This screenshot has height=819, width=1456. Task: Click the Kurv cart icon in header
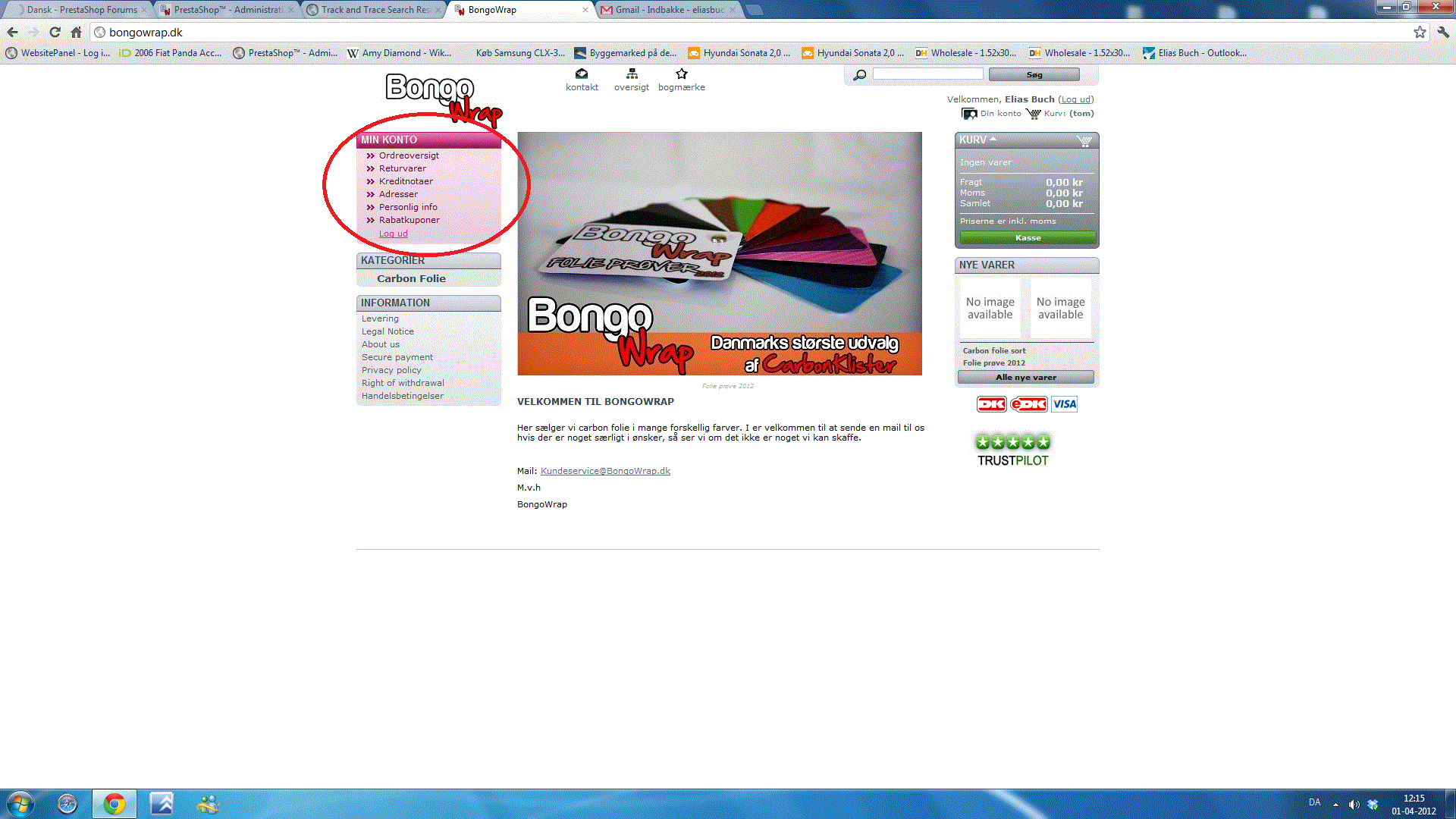coord(1033,114)
